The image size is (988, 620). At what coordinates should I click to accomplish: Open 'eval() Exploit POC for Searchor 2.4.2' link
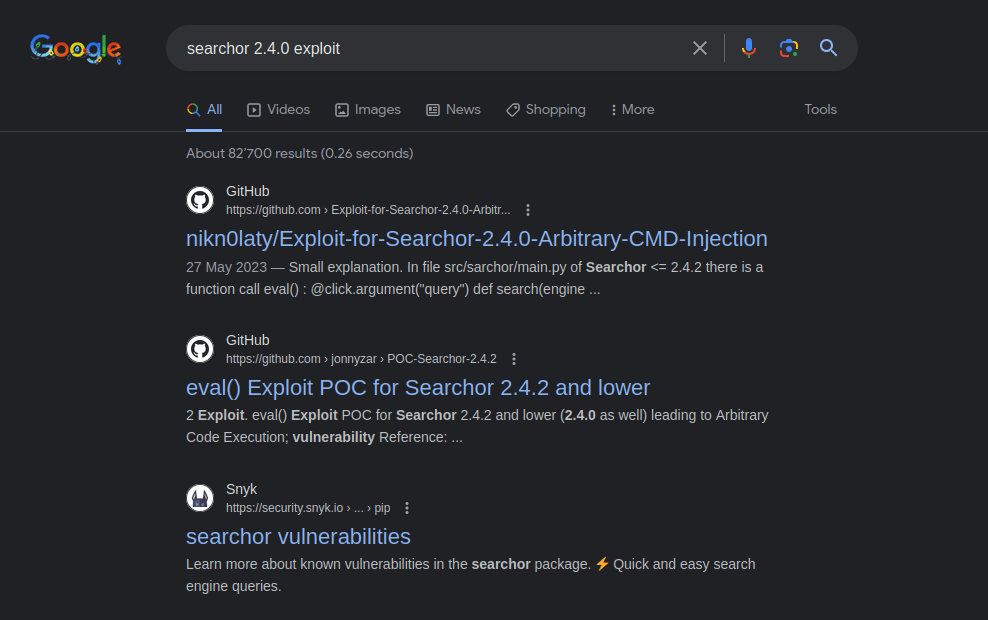418,388
